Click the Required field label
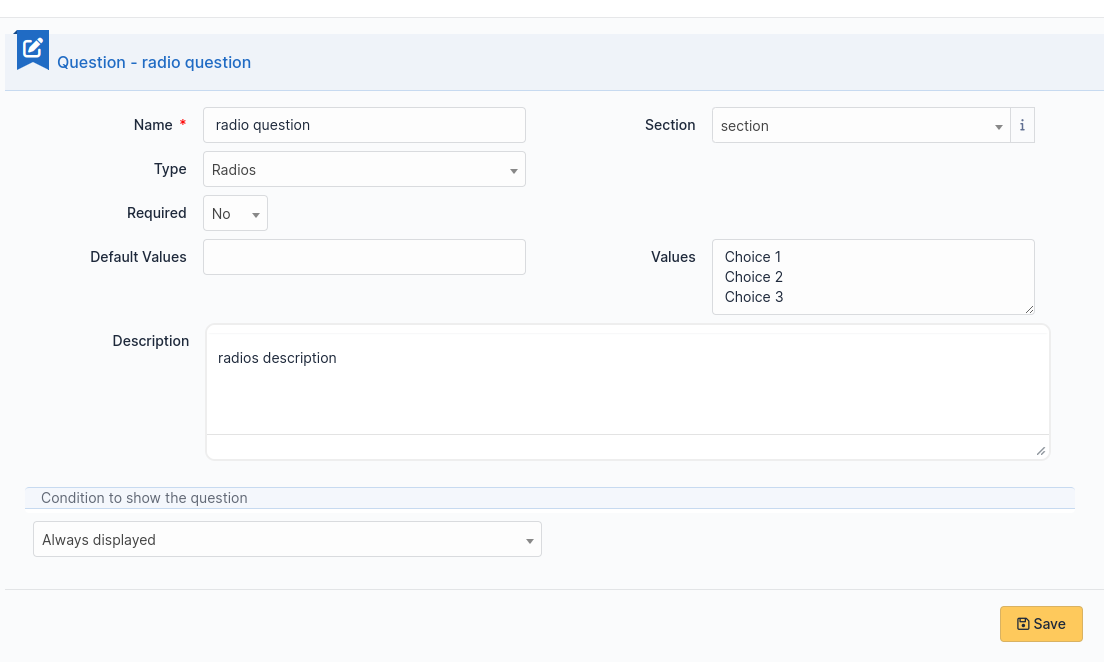This screenshot has height=662, width=1104. (156, 213)
